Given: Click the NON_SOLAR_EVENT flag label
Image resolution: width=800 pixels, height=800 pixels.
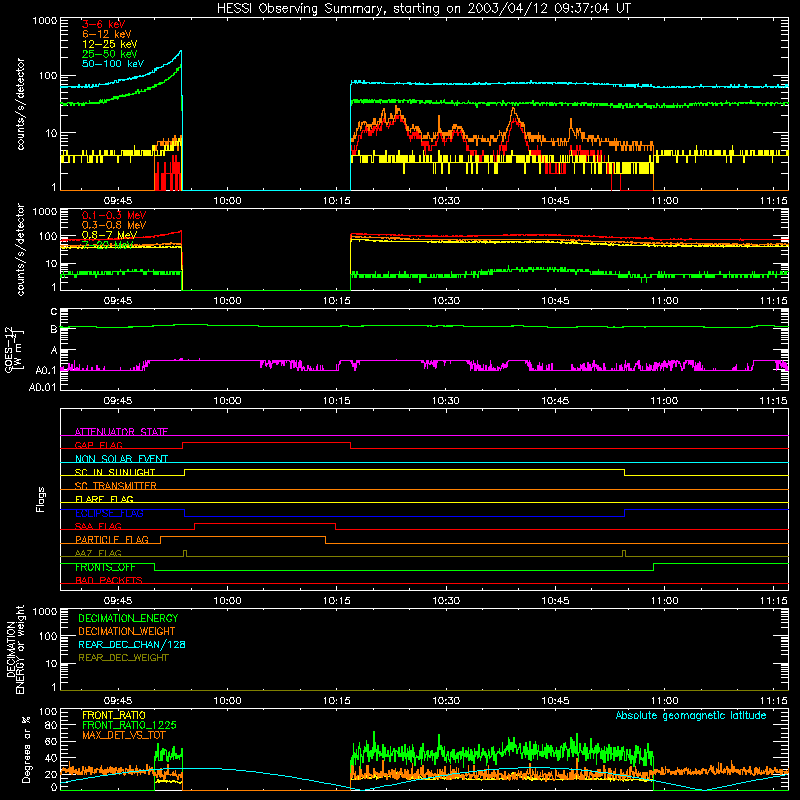Looking at the screenshot, I should coord(121,459).
